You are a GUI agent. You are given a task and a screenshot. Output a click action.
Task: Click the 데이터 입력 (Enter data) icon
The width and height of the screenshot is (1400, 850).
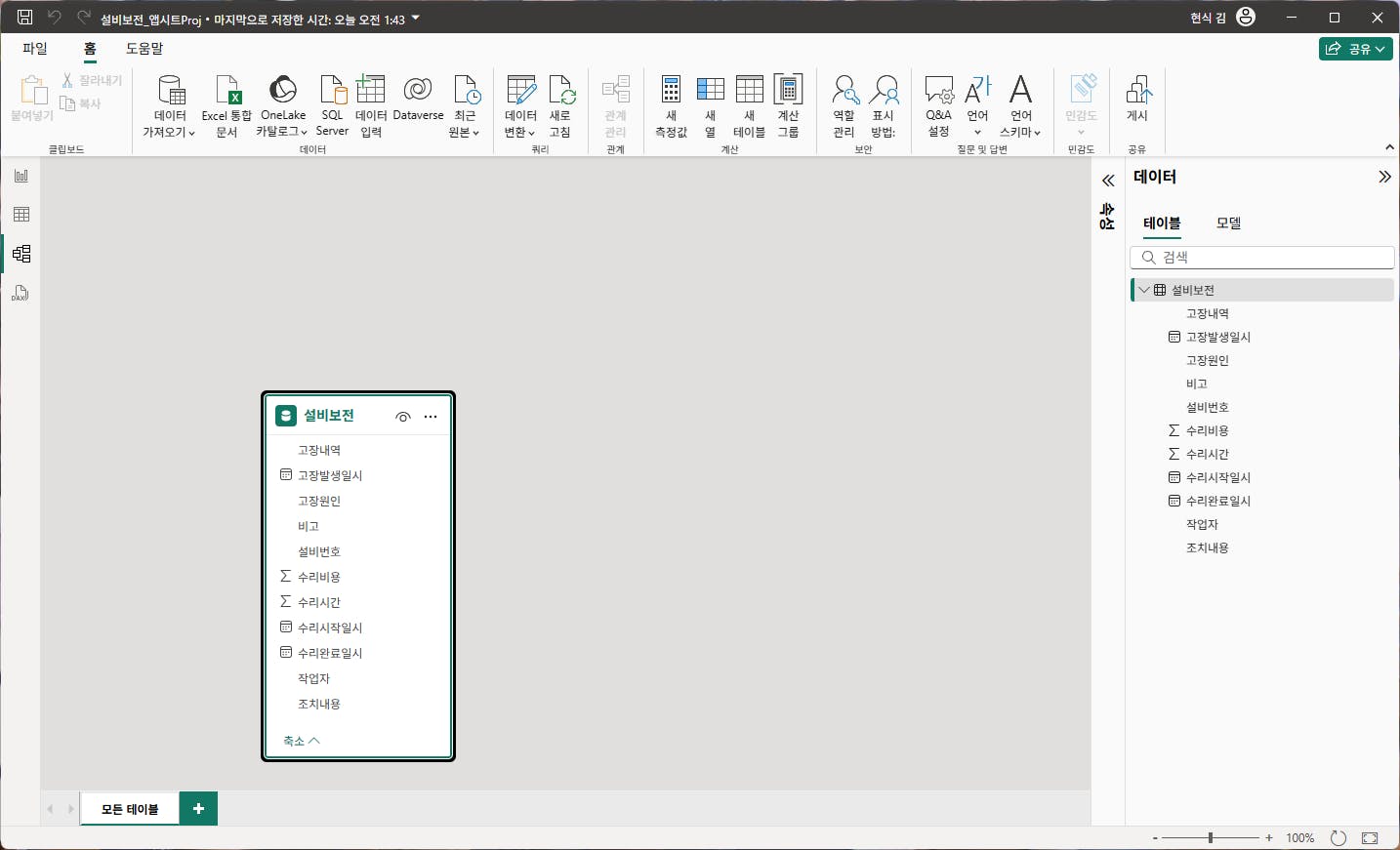(x=371, y=106)
